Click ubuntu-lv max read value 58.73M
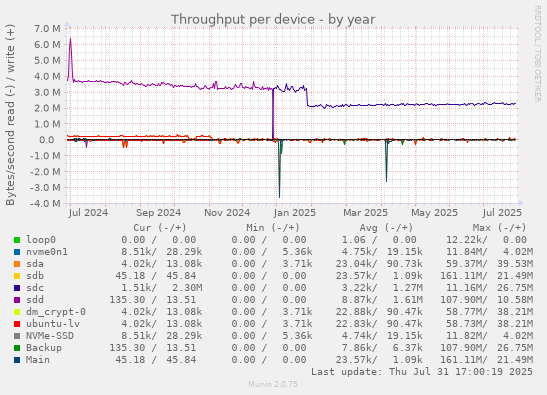This screenshot has height=395, width=547. 466,323
